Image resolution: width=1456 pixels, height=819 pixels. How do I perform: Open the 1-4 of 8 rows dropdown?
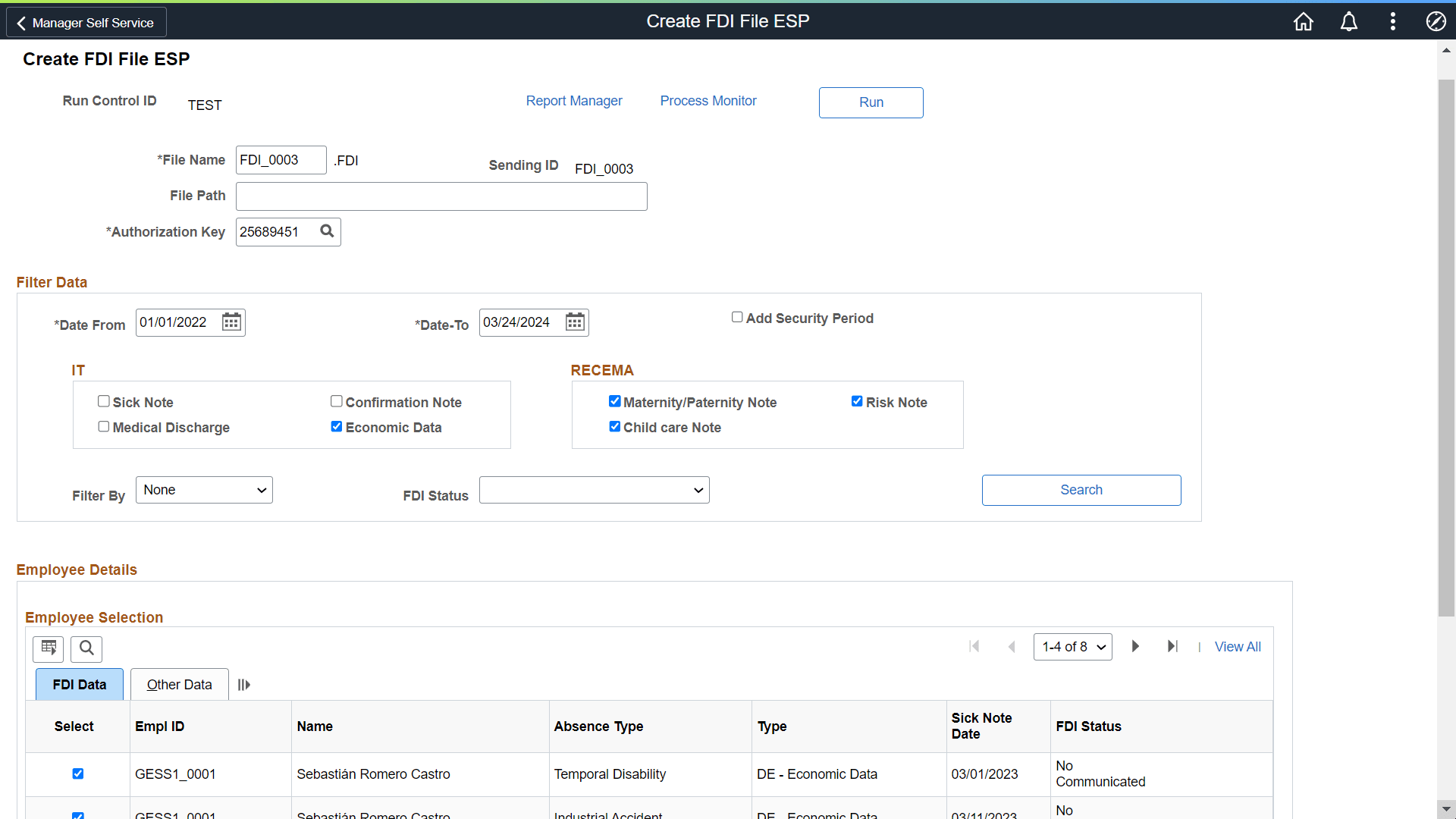click(x=1072, y=647)
